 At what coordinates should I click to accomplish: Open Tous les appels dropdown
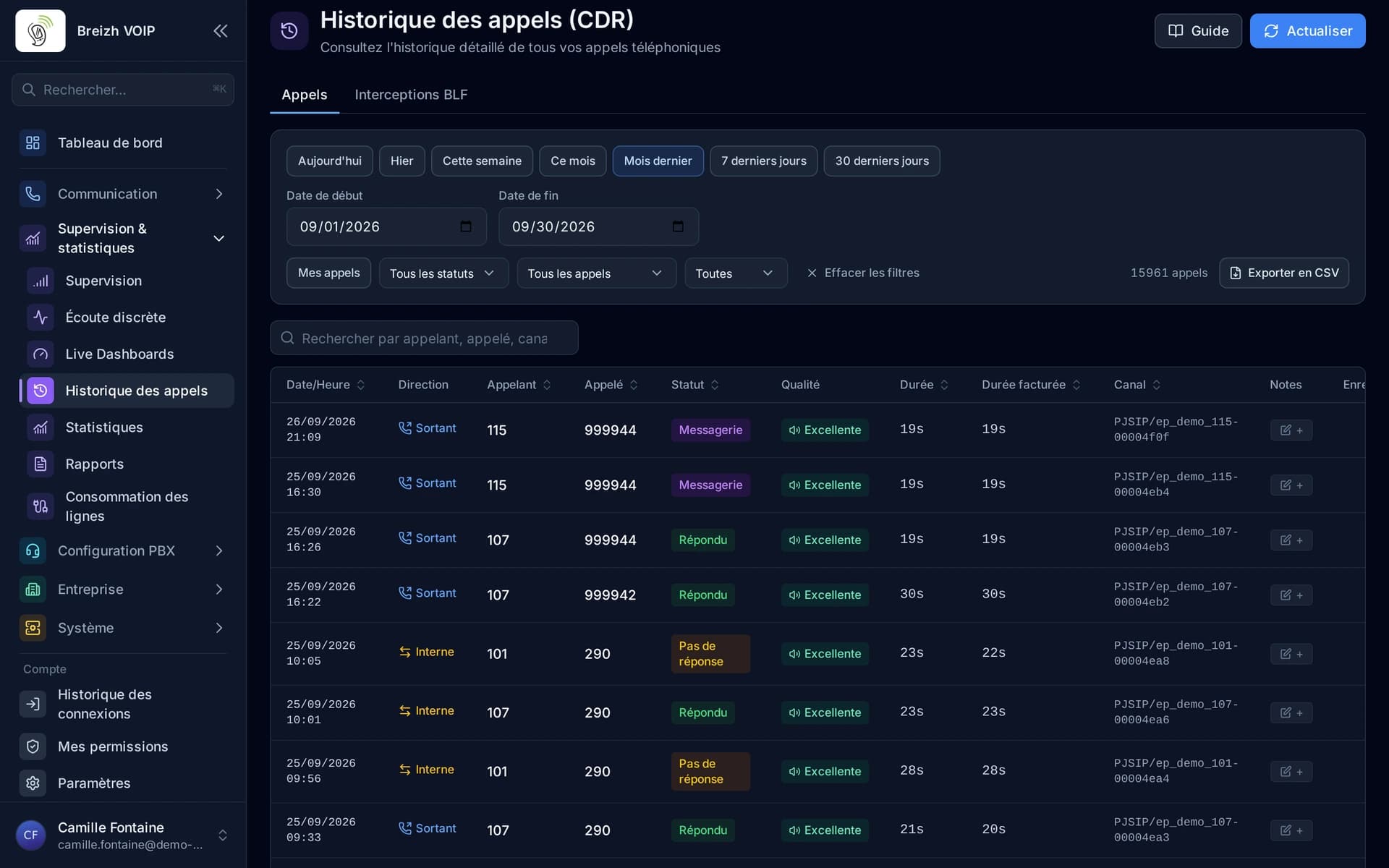click(x=596, y=273)
